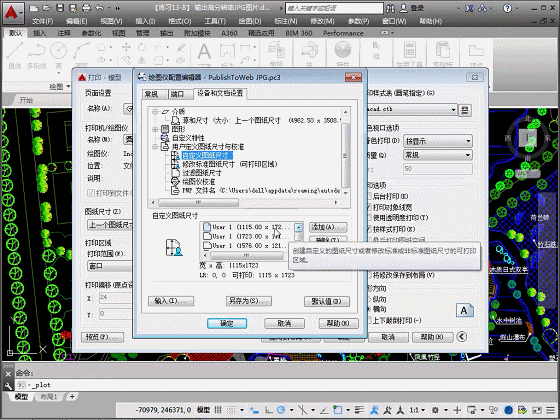Toggle the 使用透明度打印 checkbox

tap(370, 218)
